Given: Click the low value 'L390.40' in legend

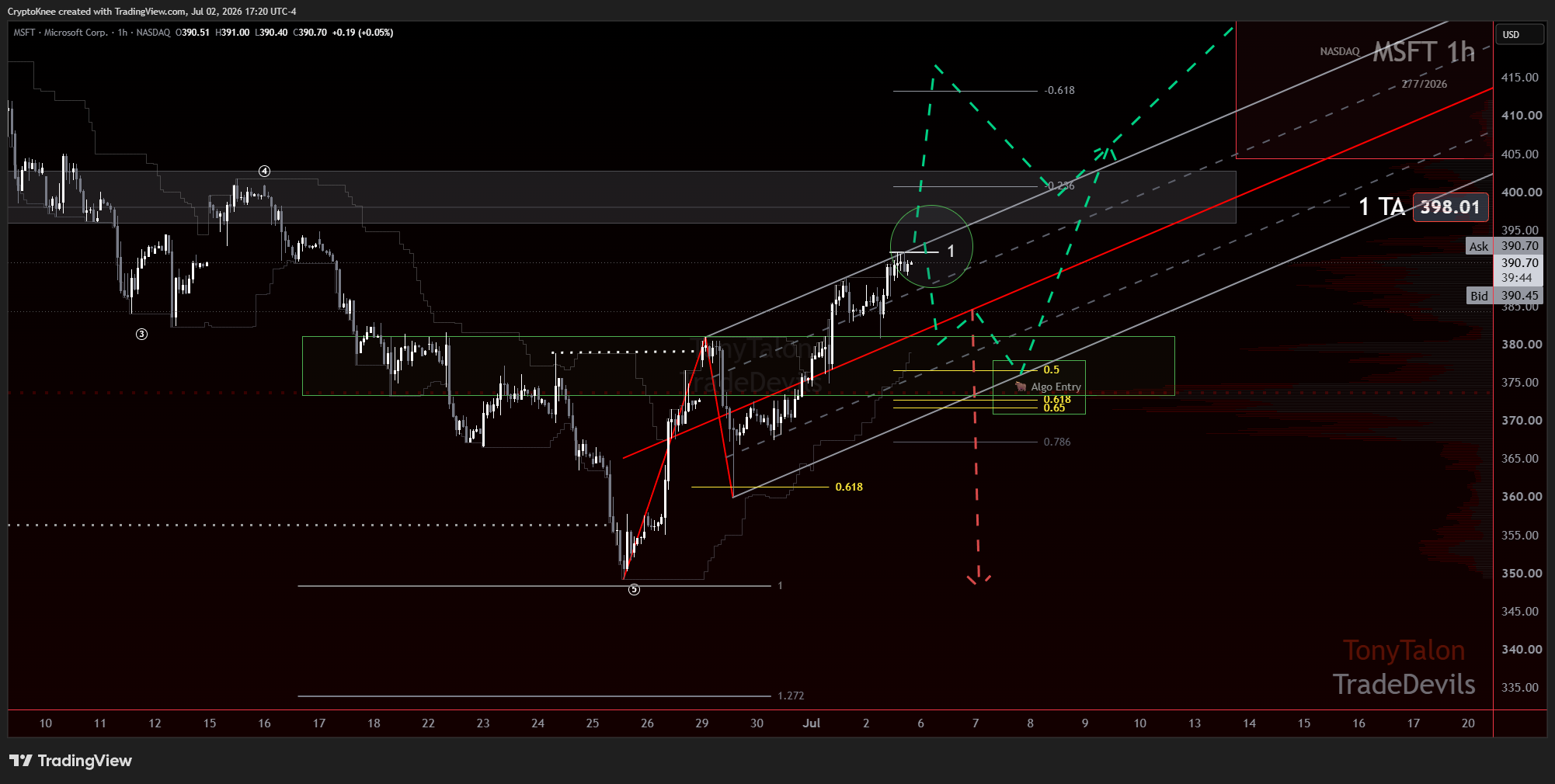Looking at the screenshot, I should 271,33.
